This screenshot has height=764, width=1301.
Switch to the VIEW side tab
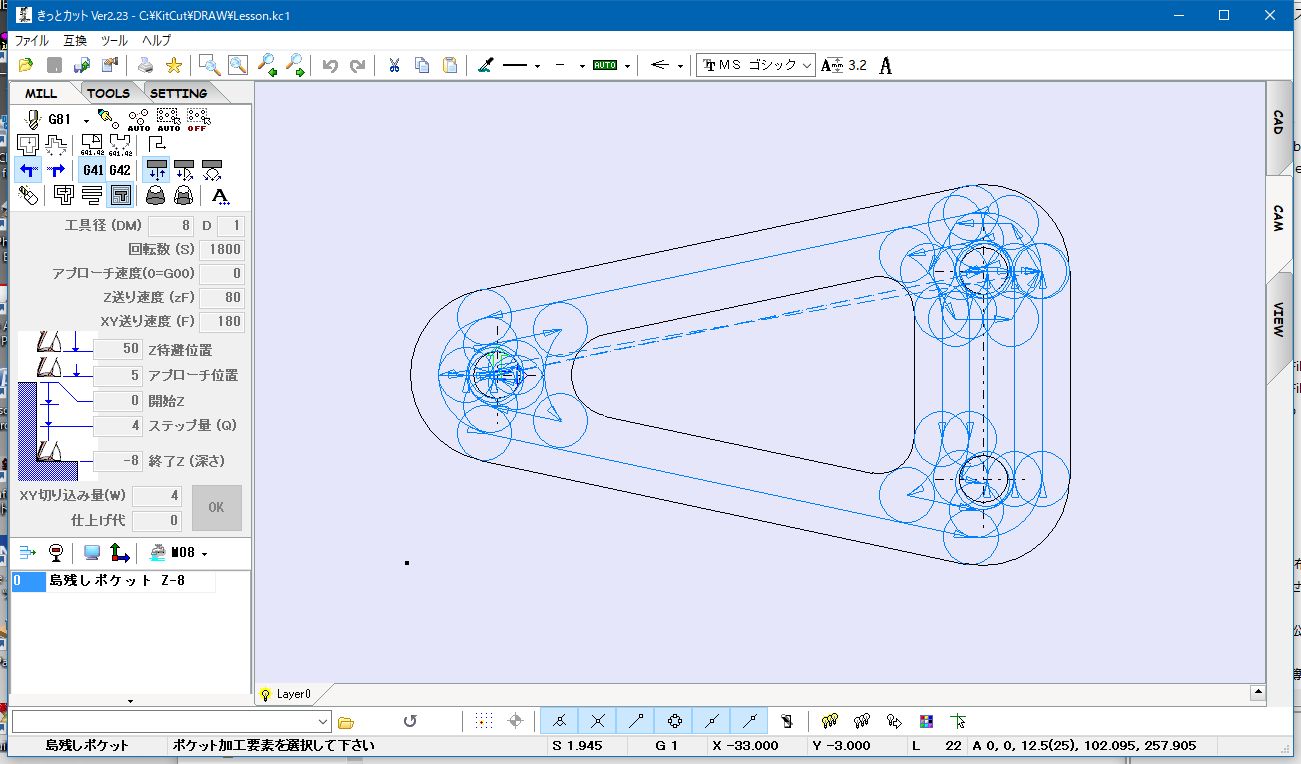[x=1278, y=319]
